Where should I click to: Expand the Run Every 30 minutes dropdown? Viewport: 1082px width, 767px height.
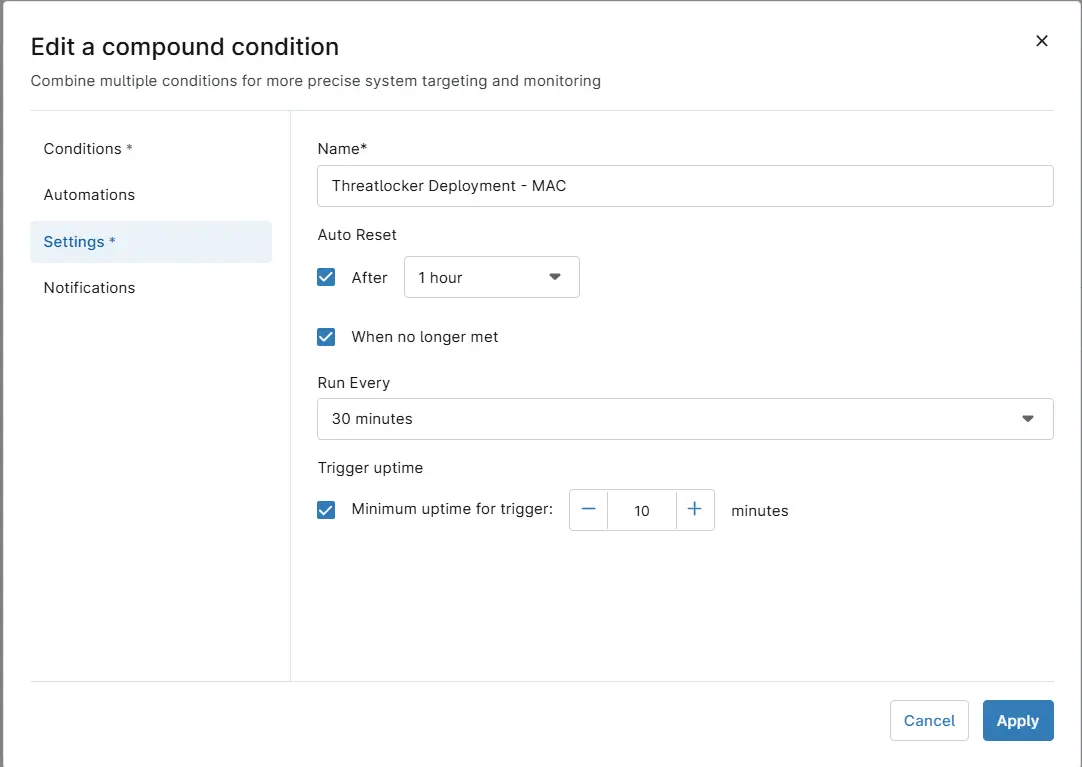[x=685, y=419]
